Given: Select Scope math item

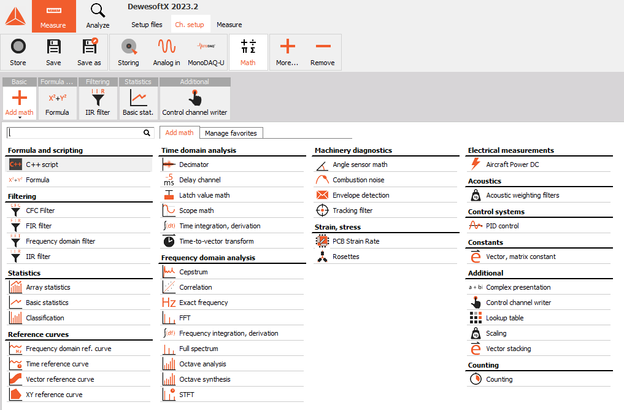Looking at the screenshot, I should [232, 211].
